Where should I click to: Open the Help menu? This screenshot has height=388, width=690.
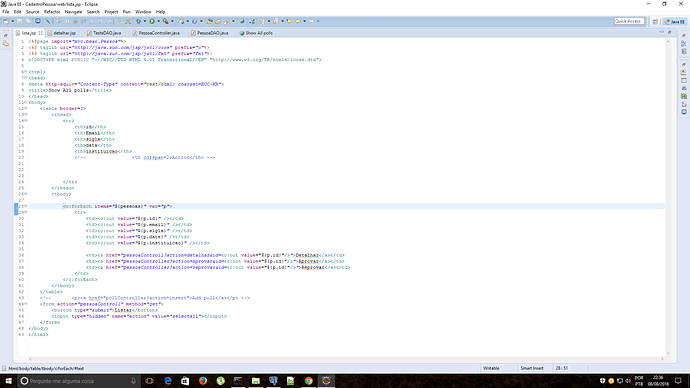(x=161, y=12)
